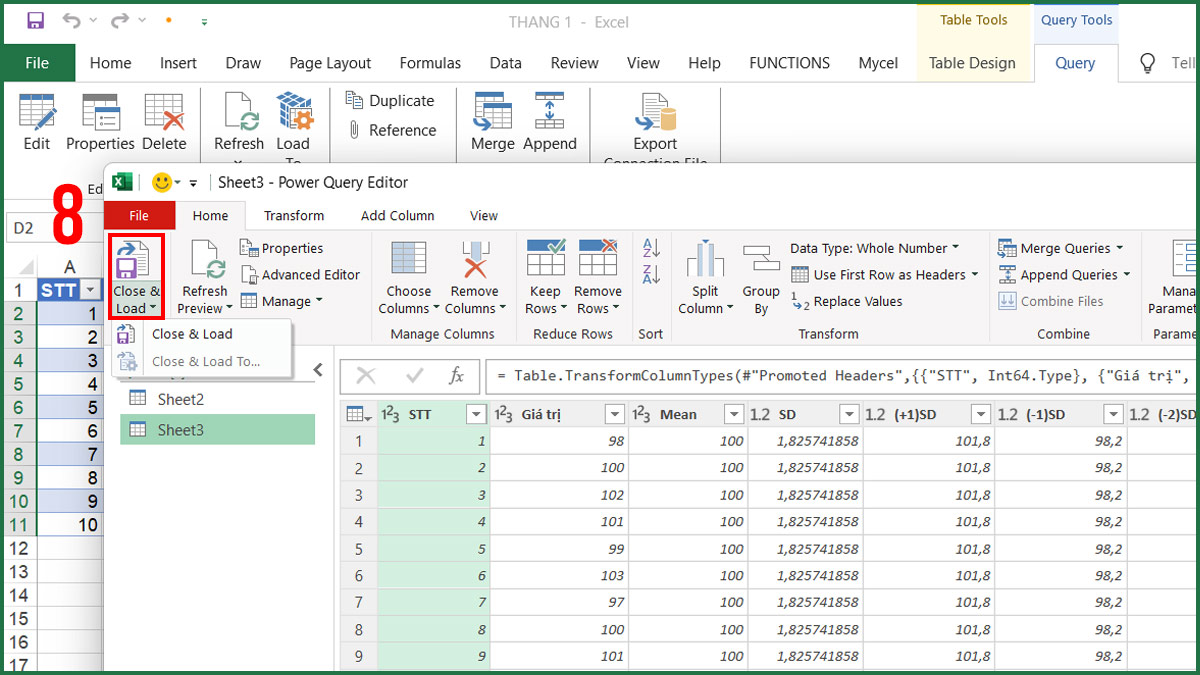
Task: Select the Remove Columns tool
Action: point(474,277)
